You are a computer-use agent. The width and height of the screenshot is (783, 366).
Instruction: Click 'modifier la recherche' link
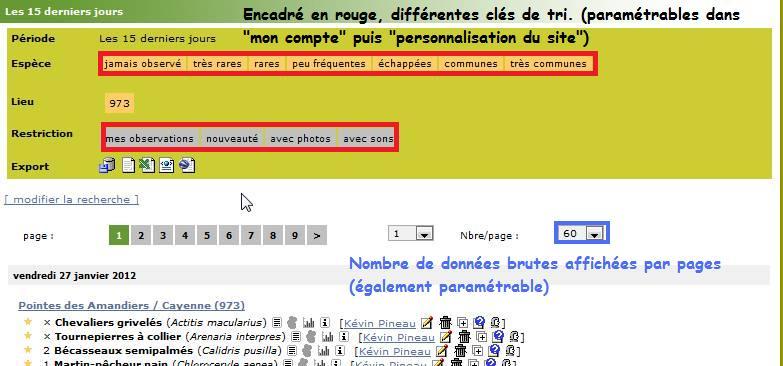tap(71, 200)
